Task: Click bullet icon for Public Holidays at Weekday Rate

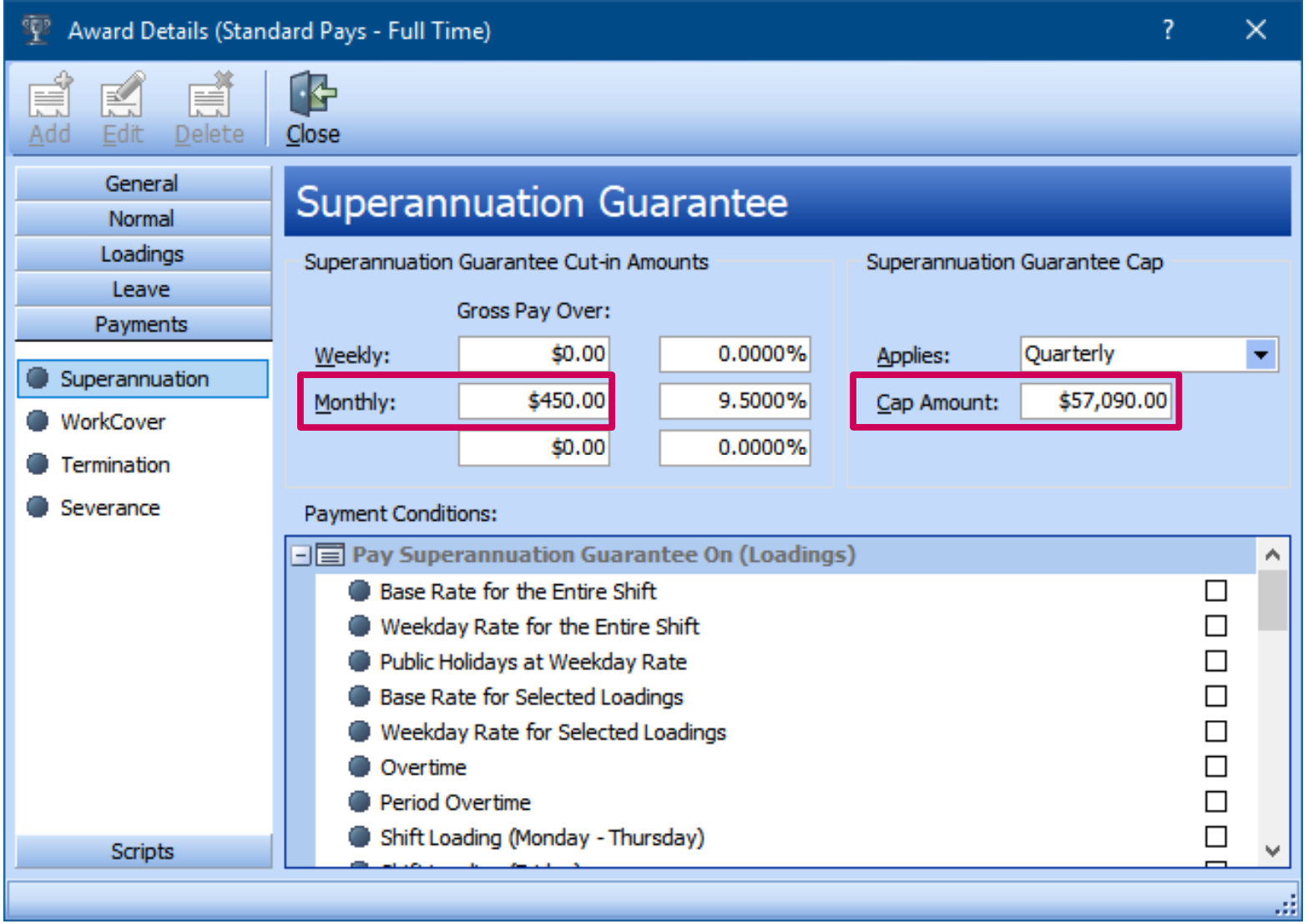Action: coord(359,661)
